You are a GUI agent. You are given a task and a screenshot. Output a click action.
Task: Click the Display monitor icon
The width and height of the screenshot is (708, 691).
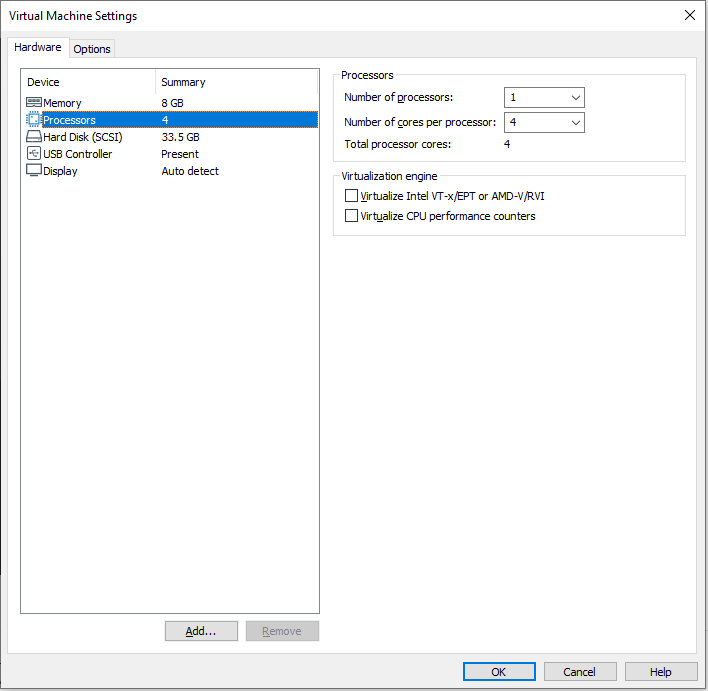34,171
